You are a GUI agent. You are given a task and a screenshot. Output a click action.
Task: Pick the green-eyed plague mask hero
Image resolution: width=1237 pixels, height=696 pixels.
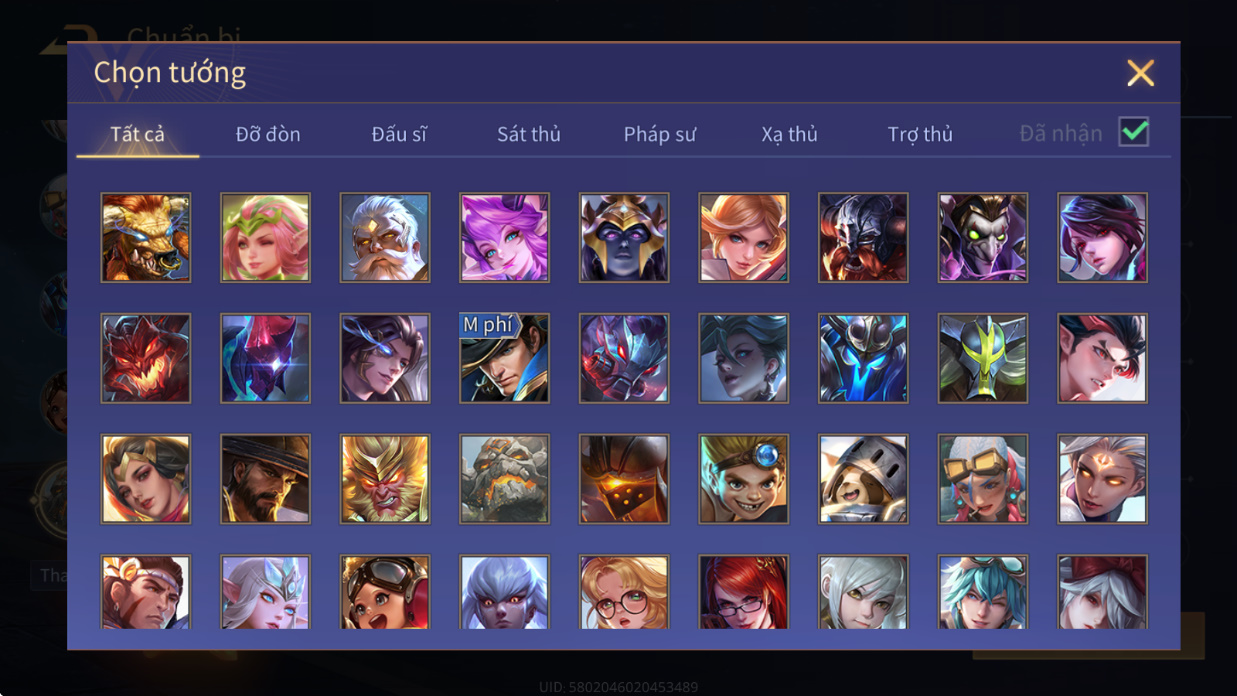pyautogui.click(x=983, y=237)
